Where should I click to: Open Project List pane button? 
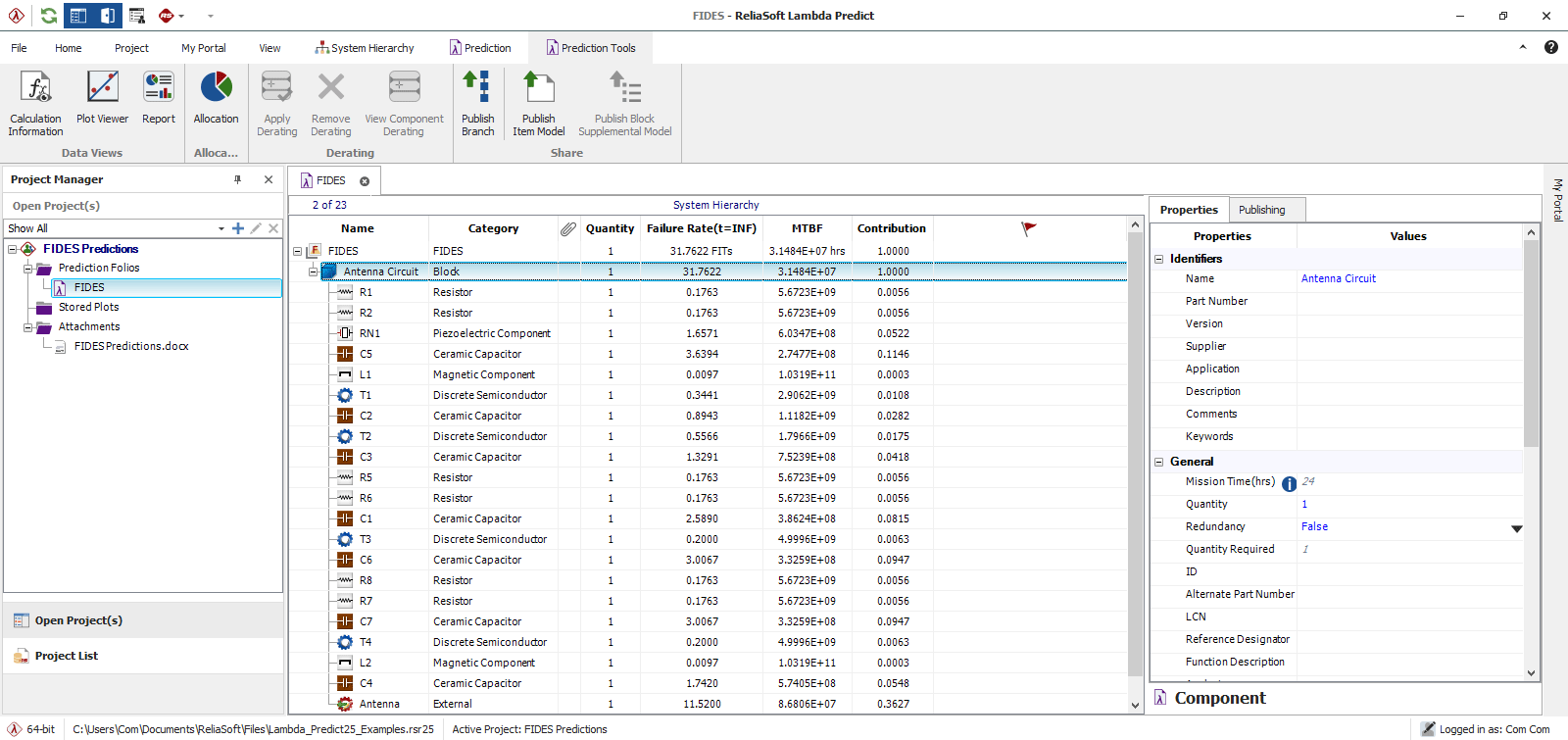tap(144, 656)
